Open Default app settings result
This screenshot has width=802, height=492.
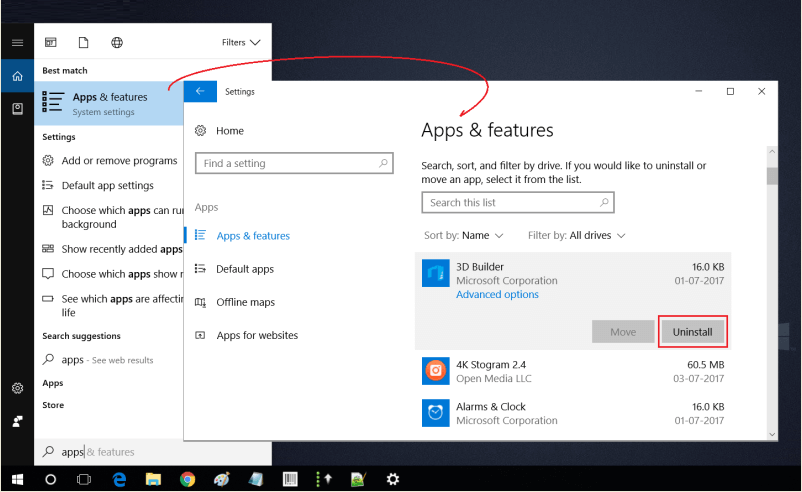click(x=98, y=185)
